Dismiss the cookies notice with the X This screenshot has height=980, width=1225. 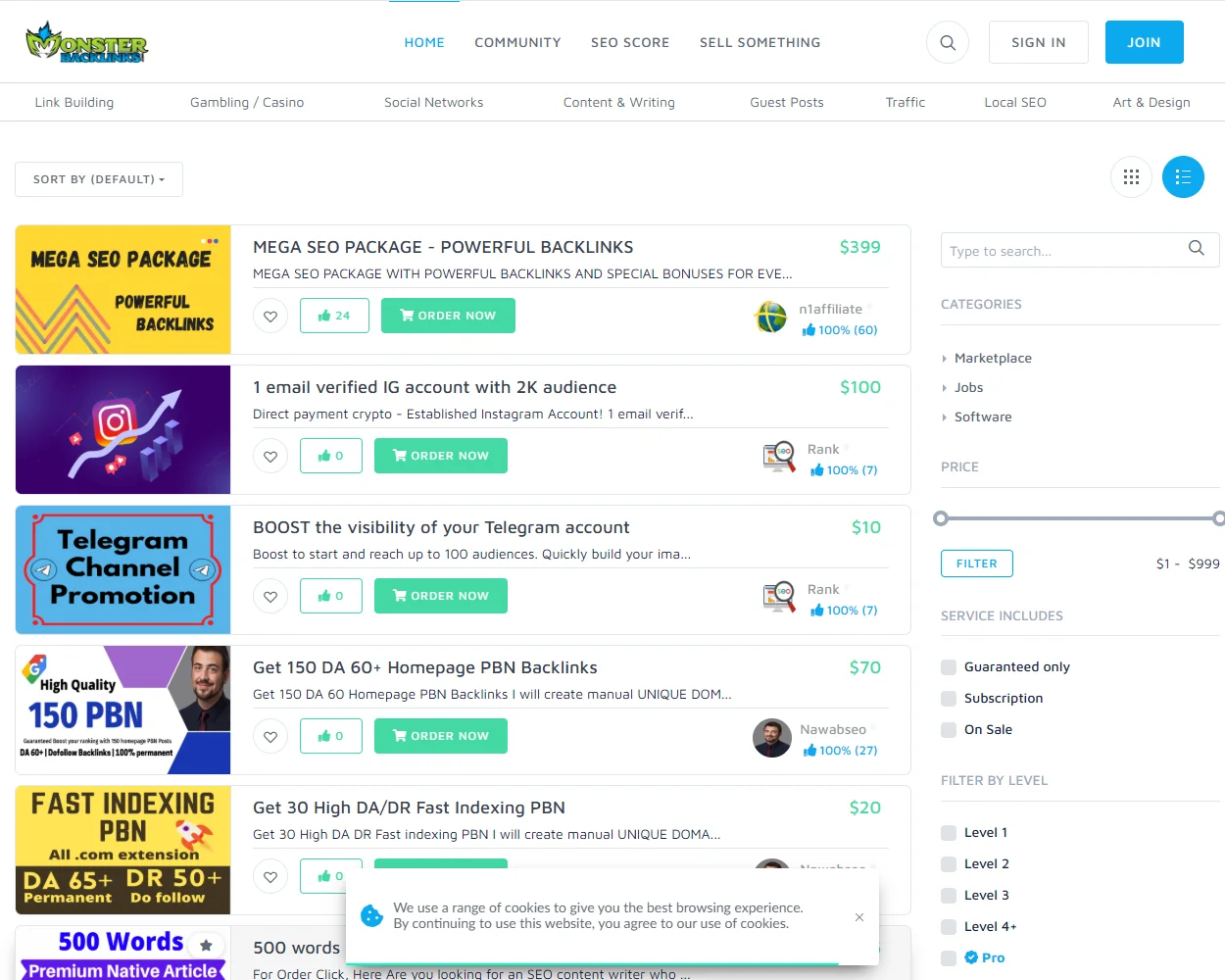[x=858, y=918]
